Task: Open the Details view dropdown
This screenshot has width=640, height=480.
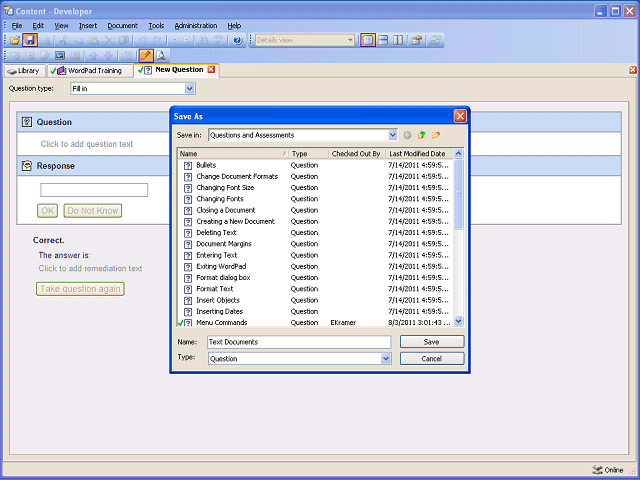Action: [x=350, y=40]
